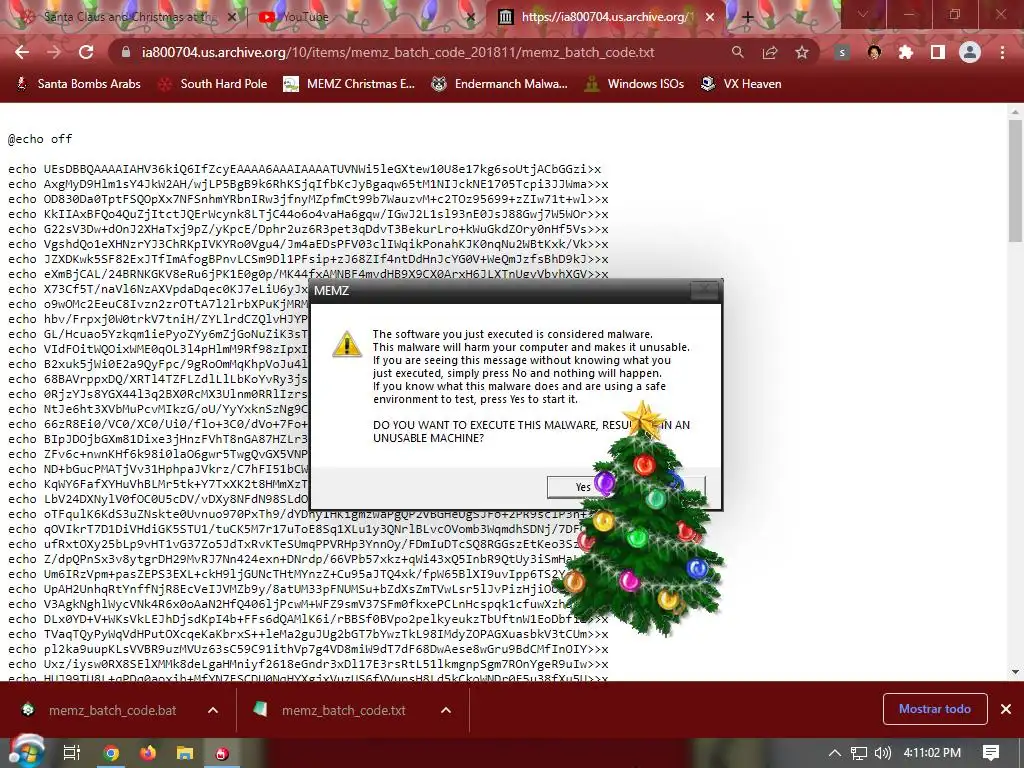The image size is (1024, 768).
Task: Click the gray S extension icon
Action: (842, 52)
